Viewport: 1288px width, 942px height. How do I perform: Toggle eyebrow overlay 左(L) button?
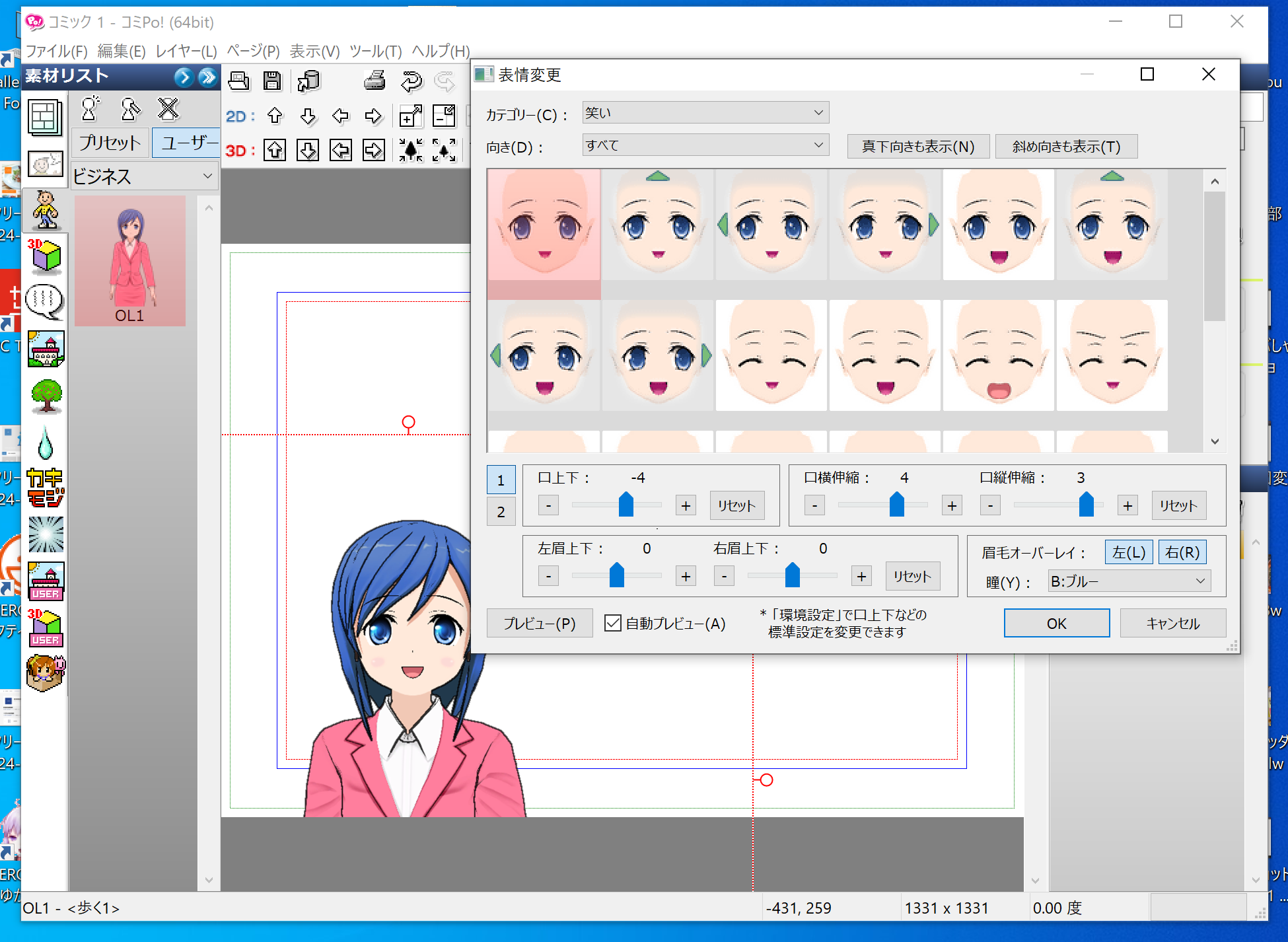click(x=1128, y=552)
